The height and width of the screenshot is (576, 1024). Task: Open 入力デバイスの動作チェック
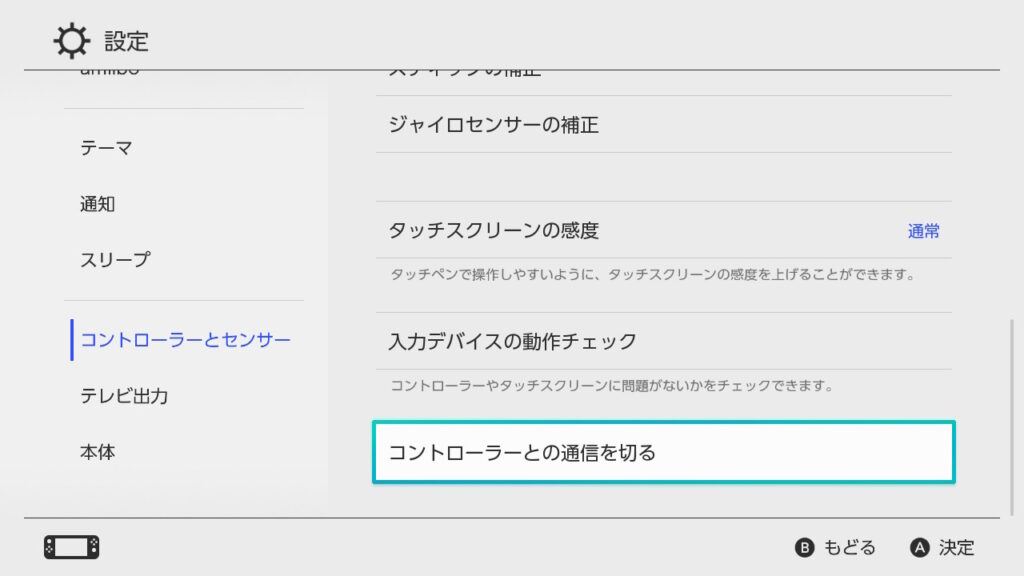click(x=664, y=341)
